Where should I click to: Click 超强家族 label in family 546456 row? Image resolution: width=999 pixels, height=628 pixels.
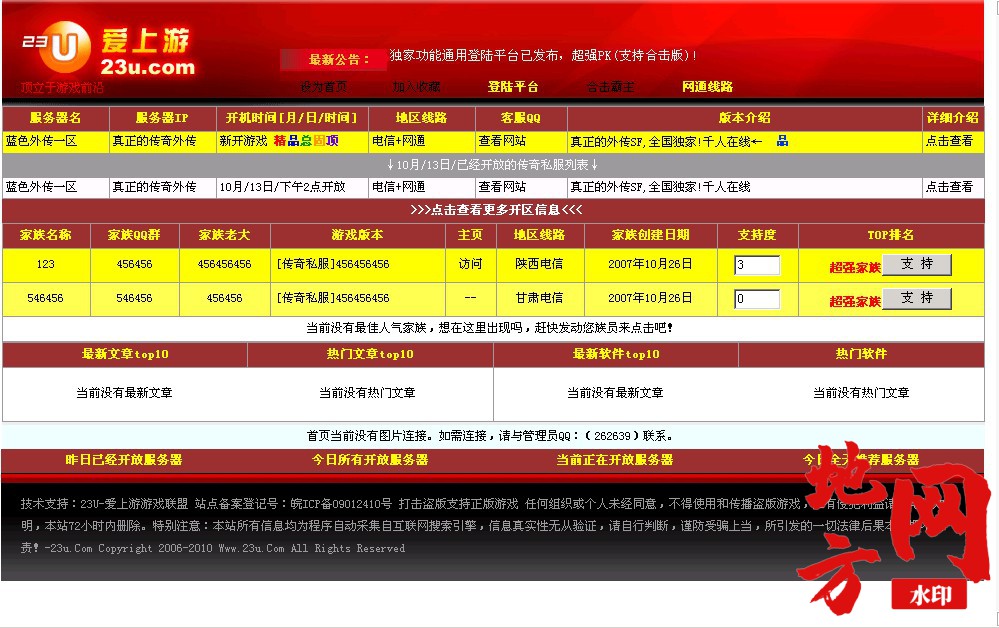click(855, 301)
